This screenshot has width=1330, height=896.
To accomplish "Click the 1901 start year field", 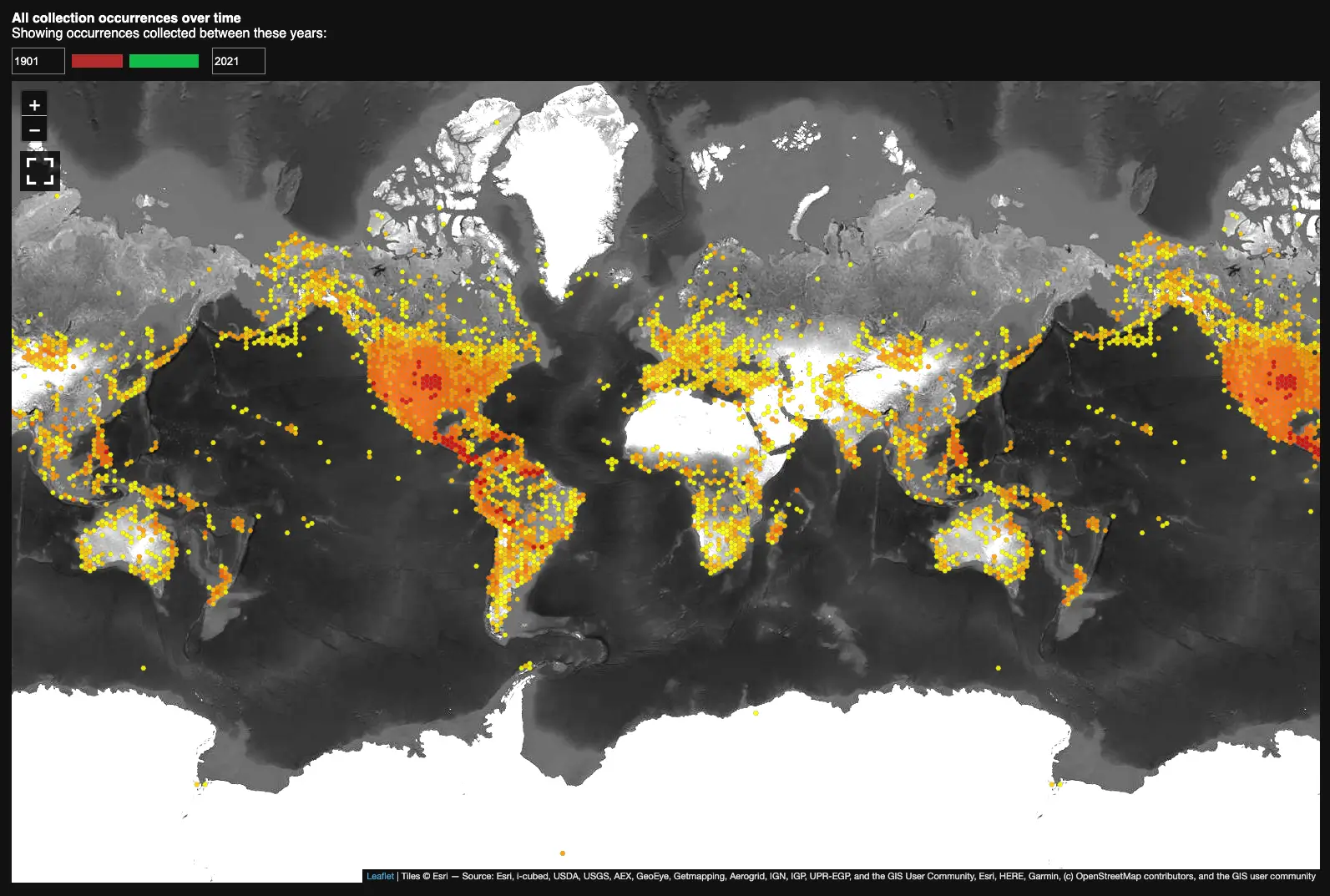I will [x=38, y=61].
